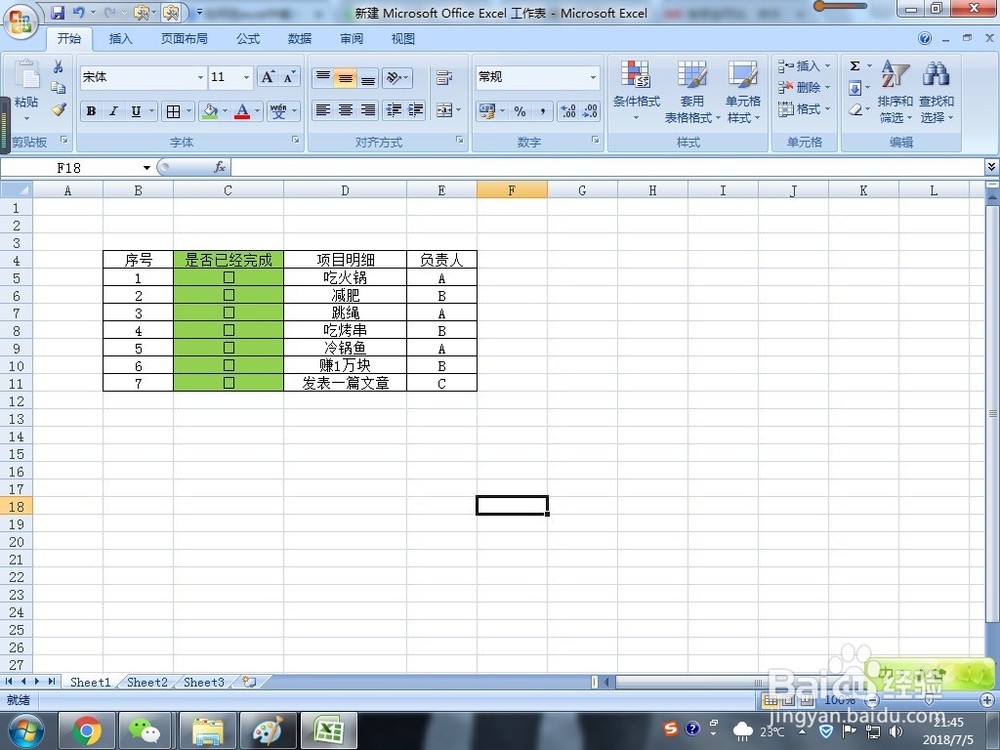1000x750 pixels.
Task: Insert a new worksheet tab button
Action: 249,682
